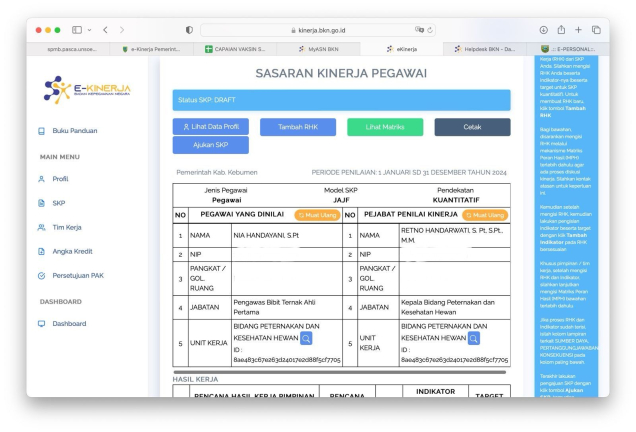Click Pengawas Bibit Ternak Ahli Pertama text
This screenshot has width=636, height=432.
(274, 307)
